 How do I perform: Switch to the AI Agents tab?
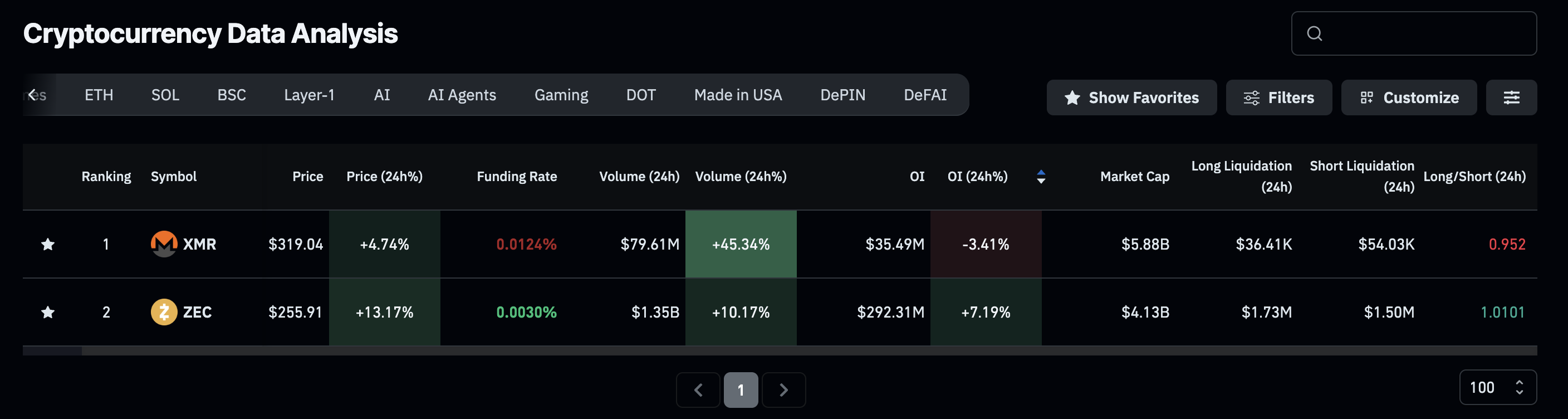click(x=462, y=95)
